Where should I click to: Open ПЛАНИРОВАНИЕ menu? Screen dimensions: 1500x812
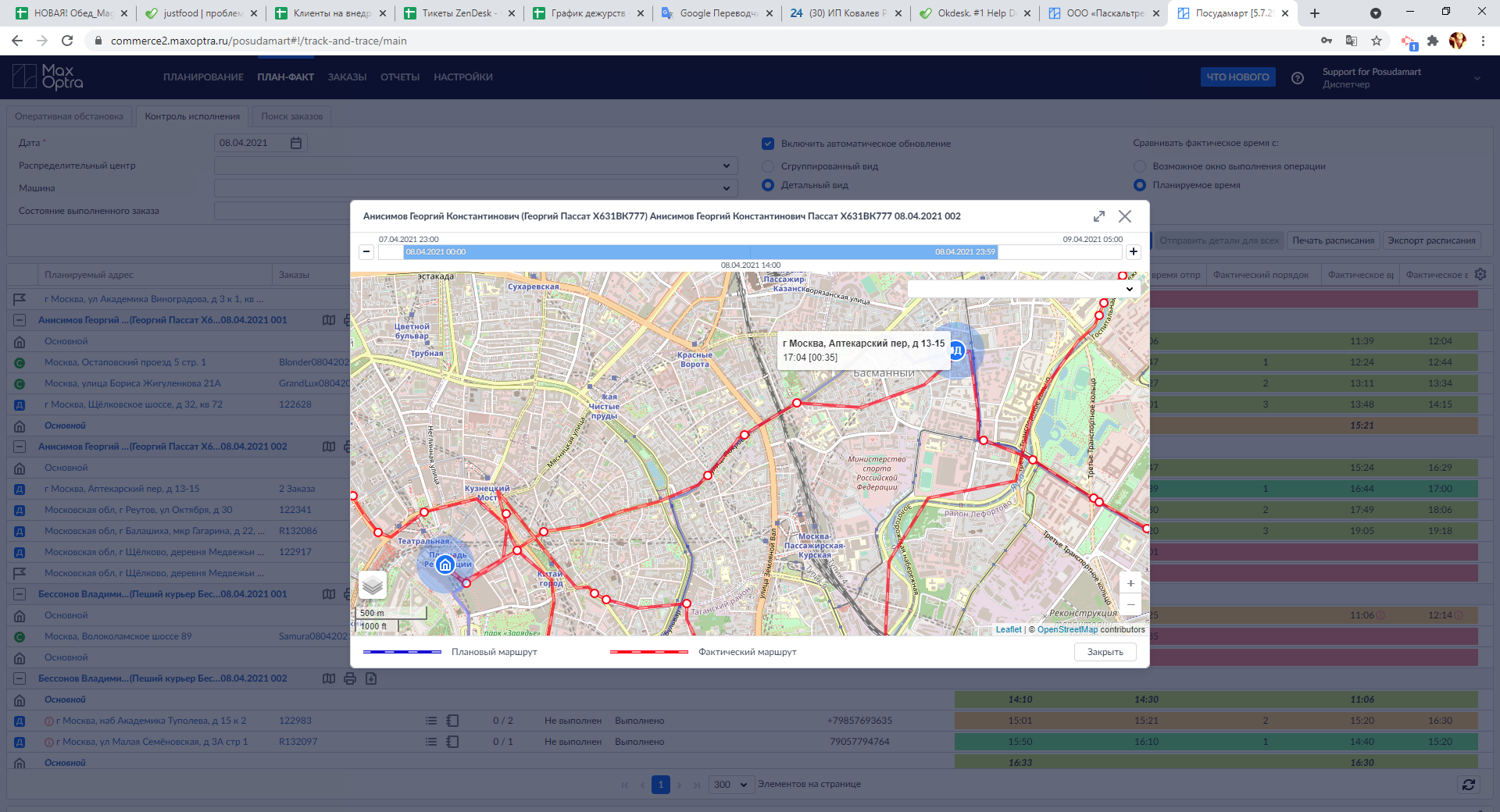tap(203, 77)
